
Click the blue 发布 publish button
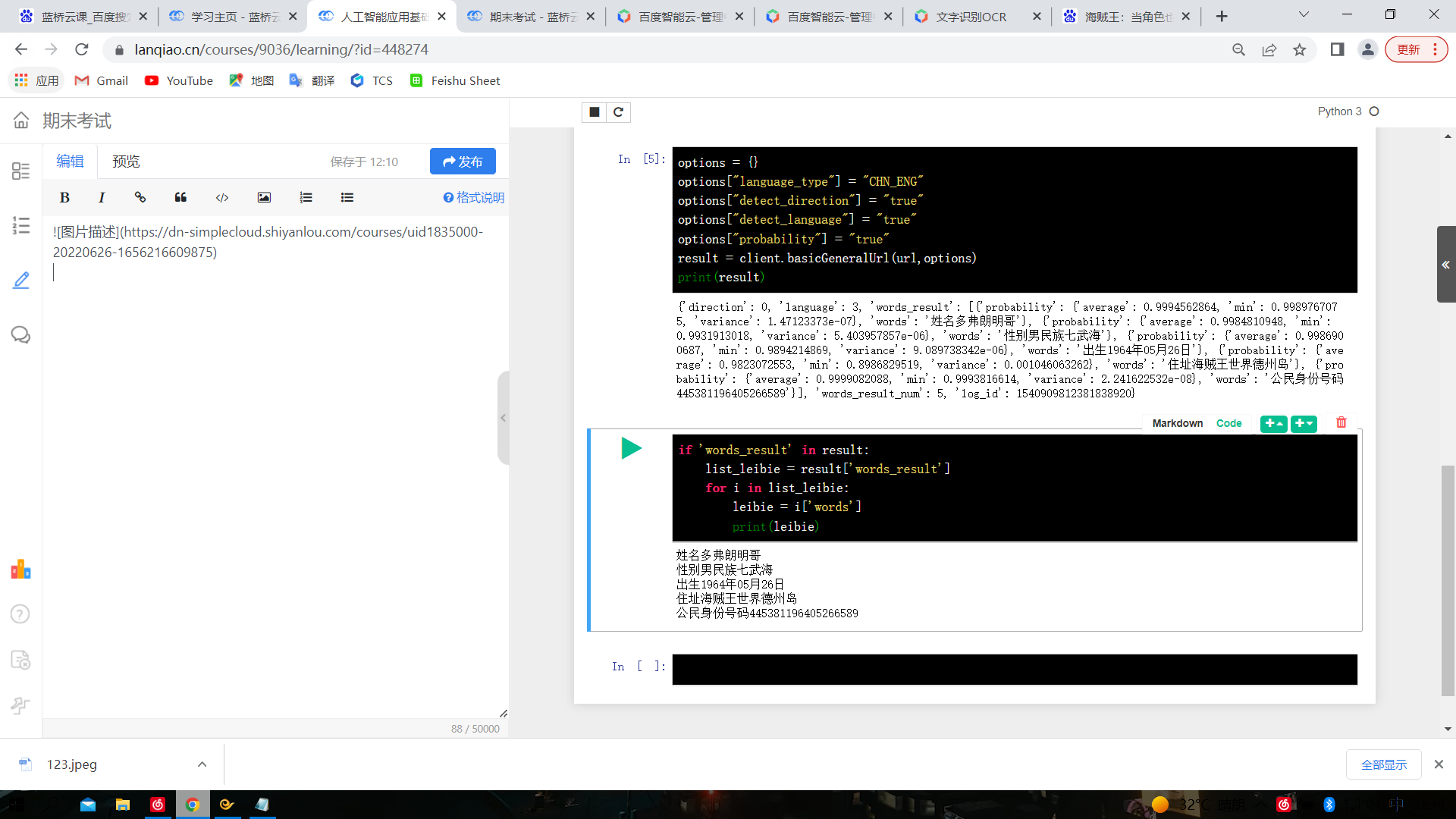(463, 162)
